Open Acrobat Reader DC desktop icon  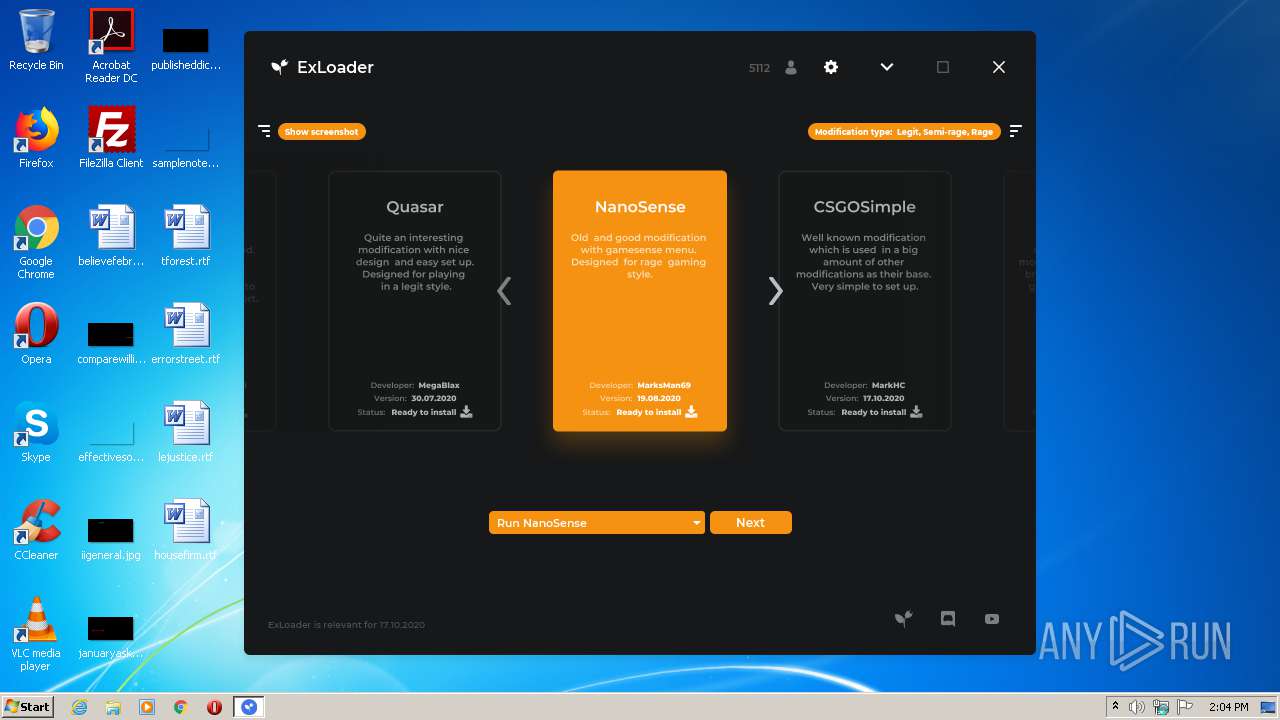click(111, 46)
